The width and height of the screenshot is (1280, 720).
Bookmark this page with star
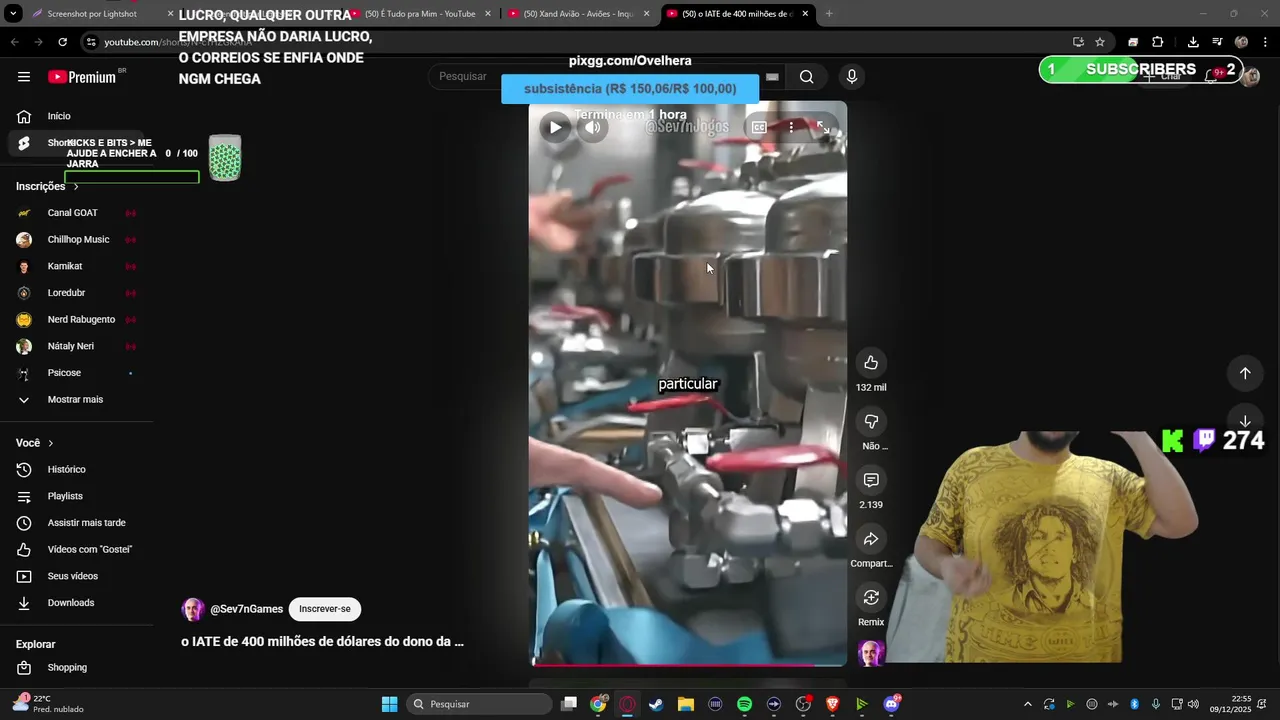click(x=1100, y=42)
